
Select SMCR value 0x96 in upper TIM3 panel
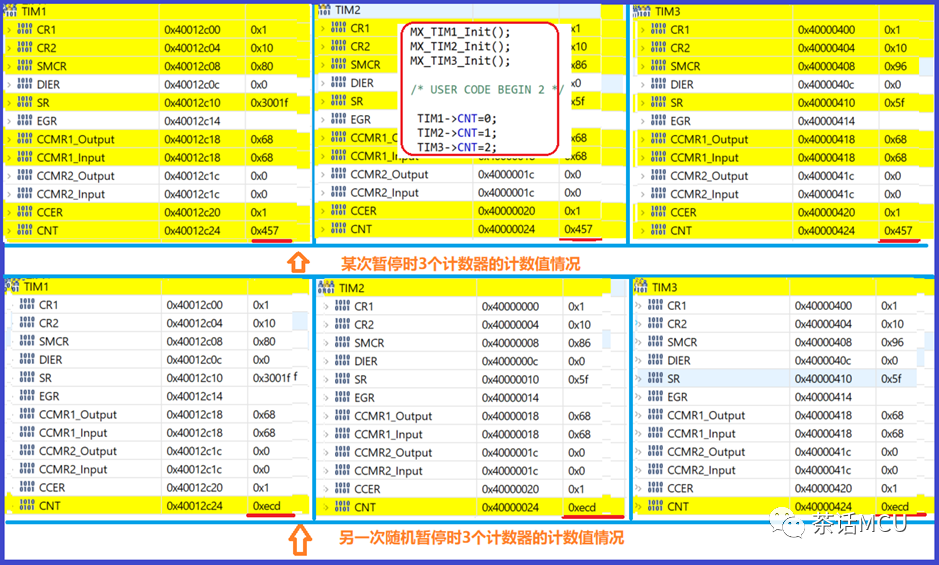(895, 66)
